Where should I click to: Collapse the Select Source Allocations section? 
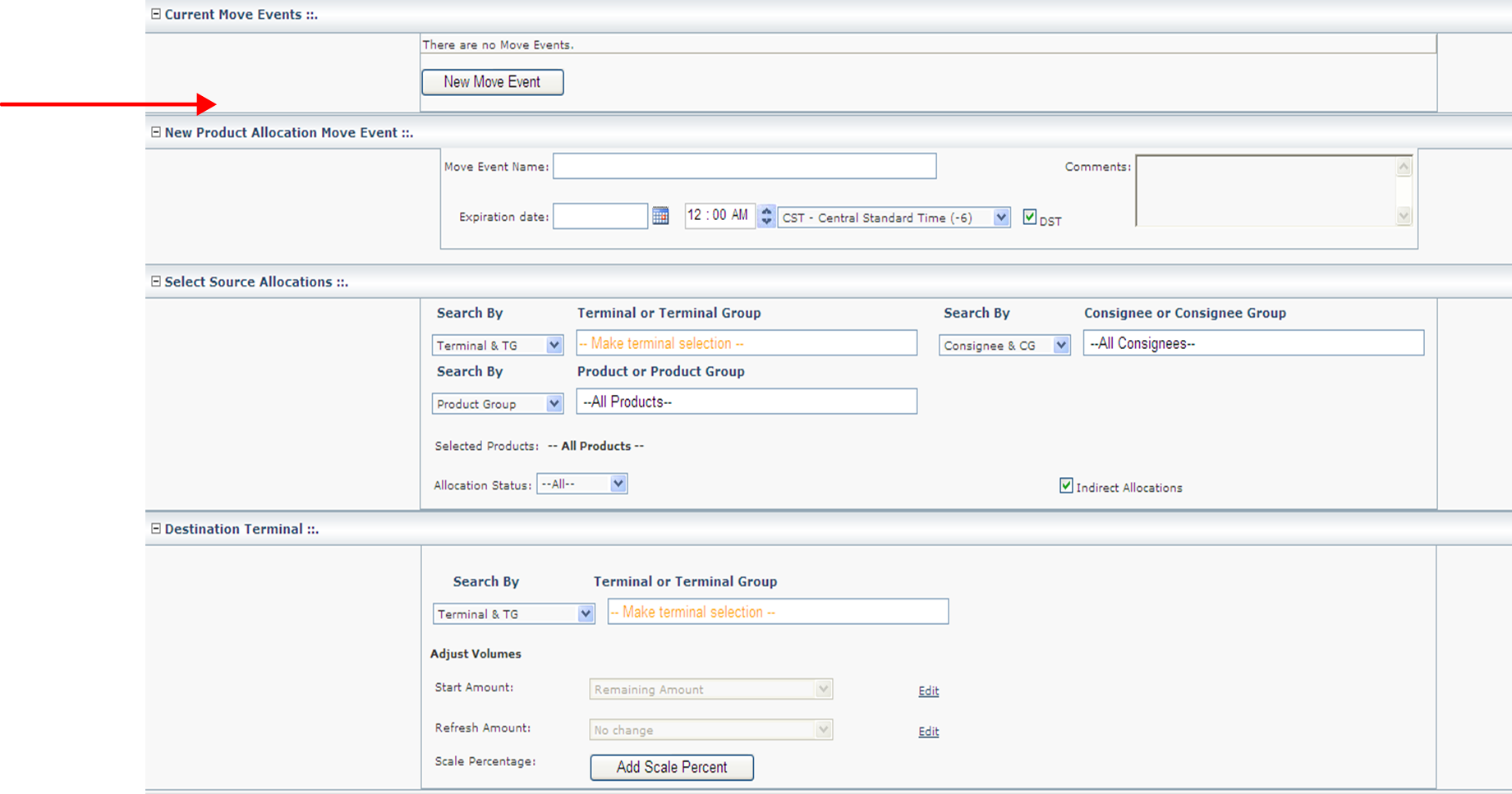point(156,282)
